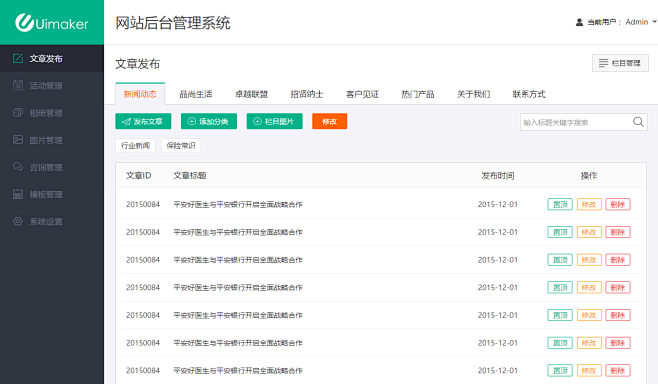Switch to the 联系方式 tab
This screenshot has width=658, height=384.
coord(529,94)
